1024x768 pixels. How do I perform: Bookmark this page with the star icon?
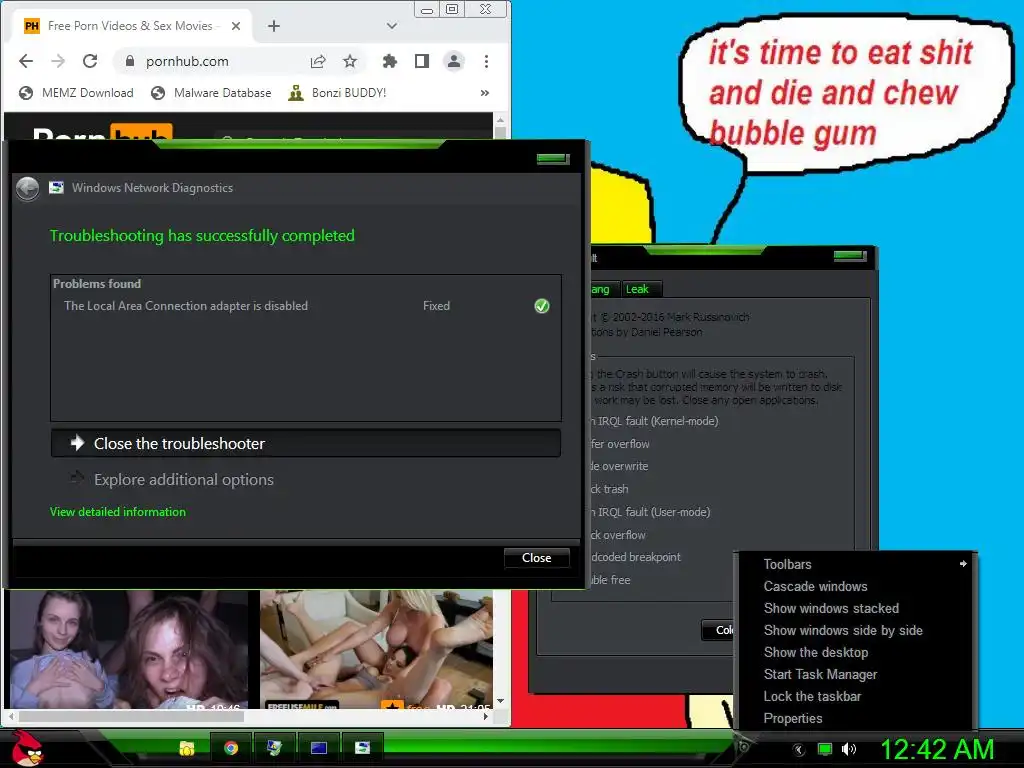click(x=350, y=61)
